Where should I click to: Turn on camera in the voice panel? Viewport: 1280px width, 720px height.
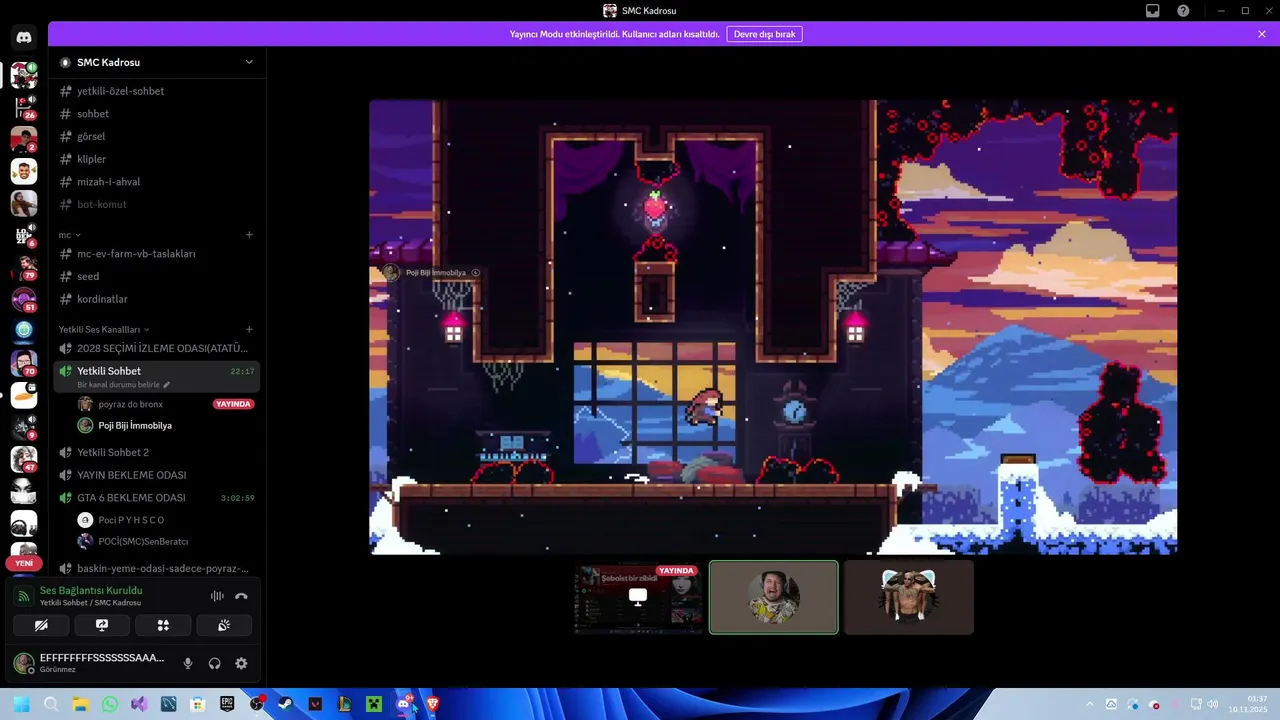(41, 626)
